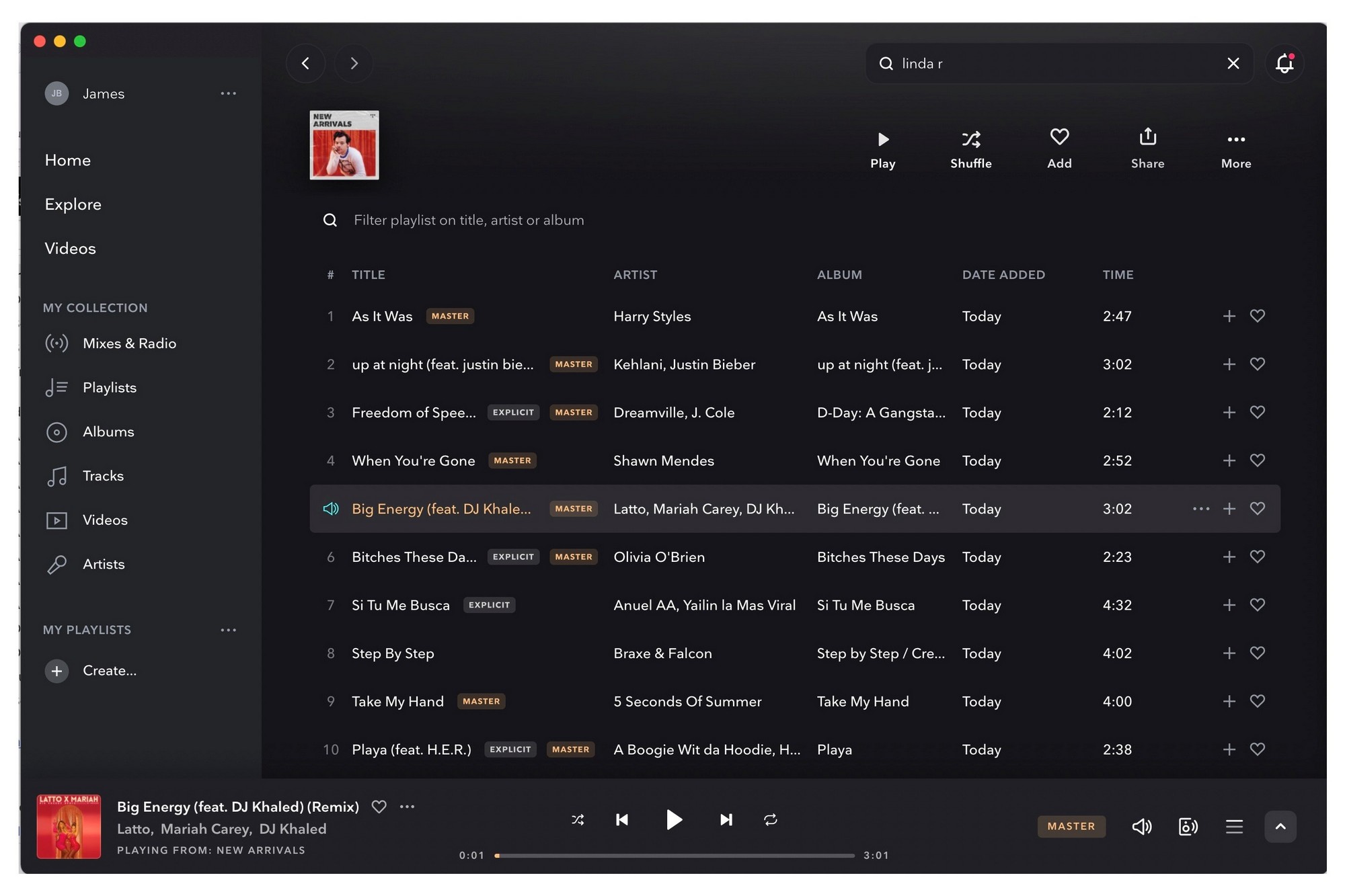Go to Home

click(67, 160)
